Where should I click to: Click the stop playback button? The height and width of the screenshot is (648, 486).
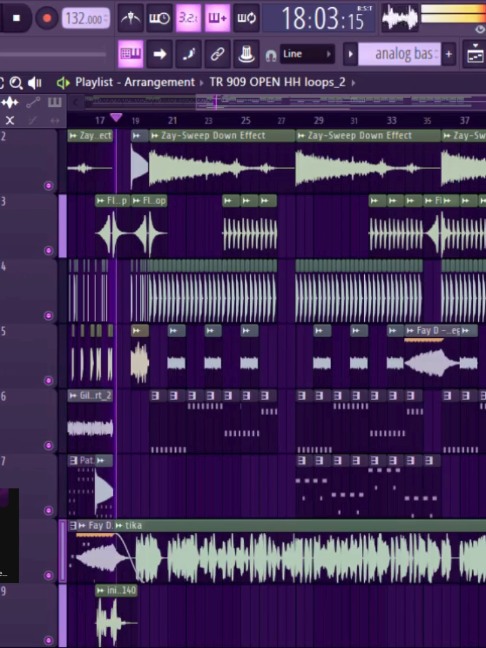16,18
